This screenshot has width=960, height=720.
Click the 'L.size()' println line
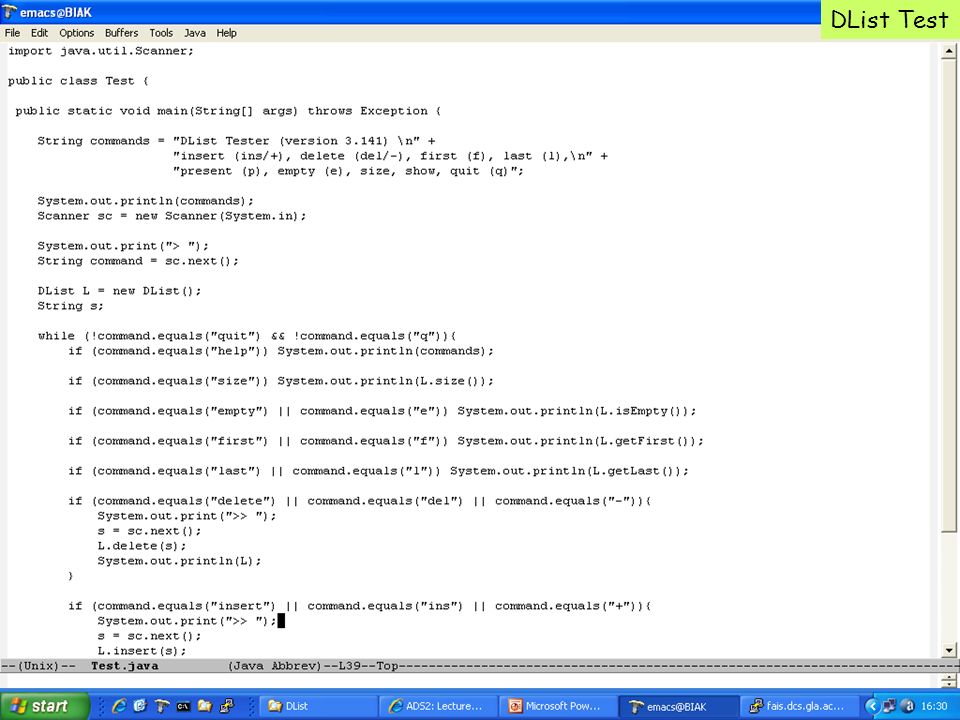(x=280, y=381)
